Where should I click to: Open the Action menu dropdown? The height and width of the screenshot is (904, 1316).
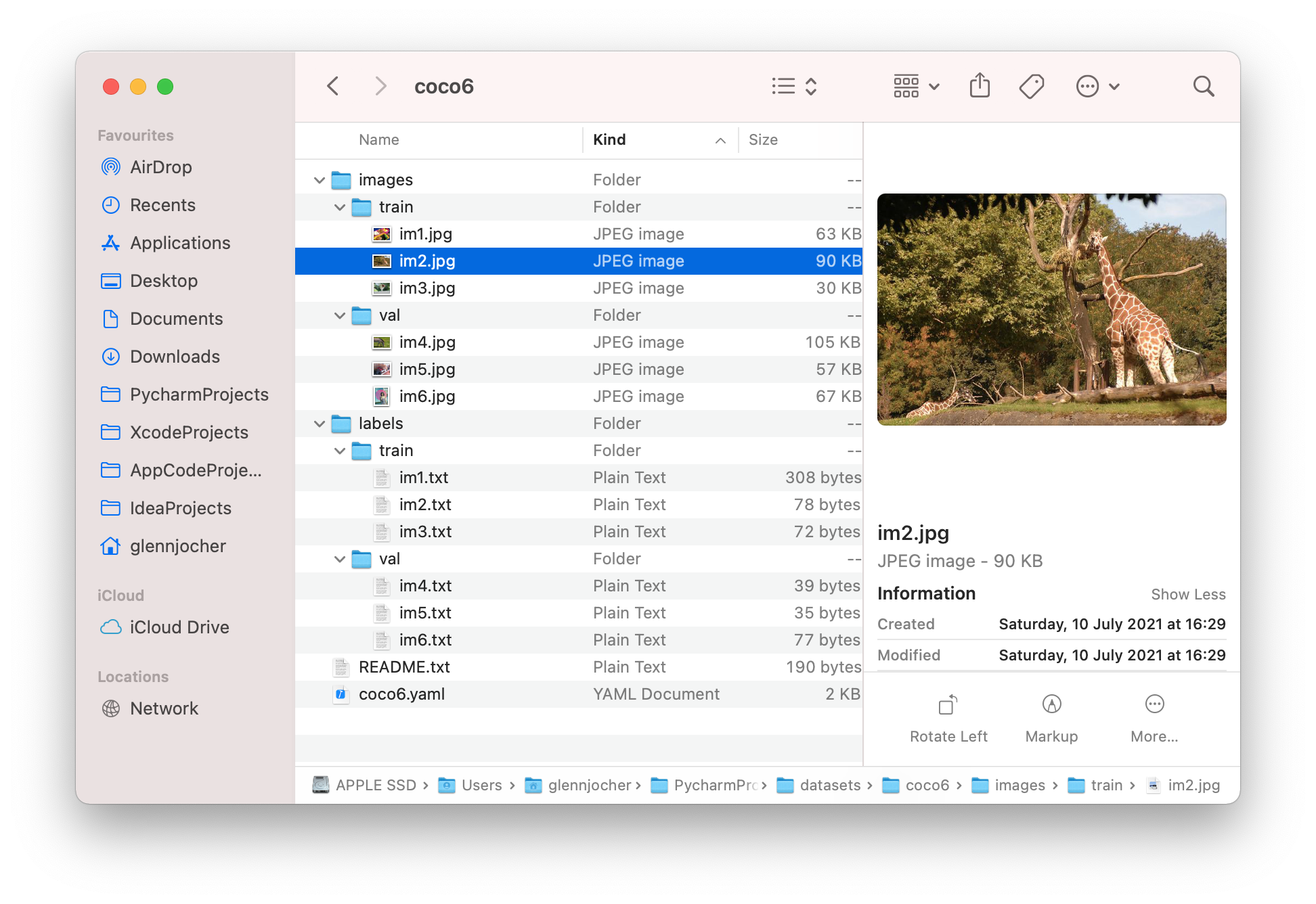pos(1097,86)
